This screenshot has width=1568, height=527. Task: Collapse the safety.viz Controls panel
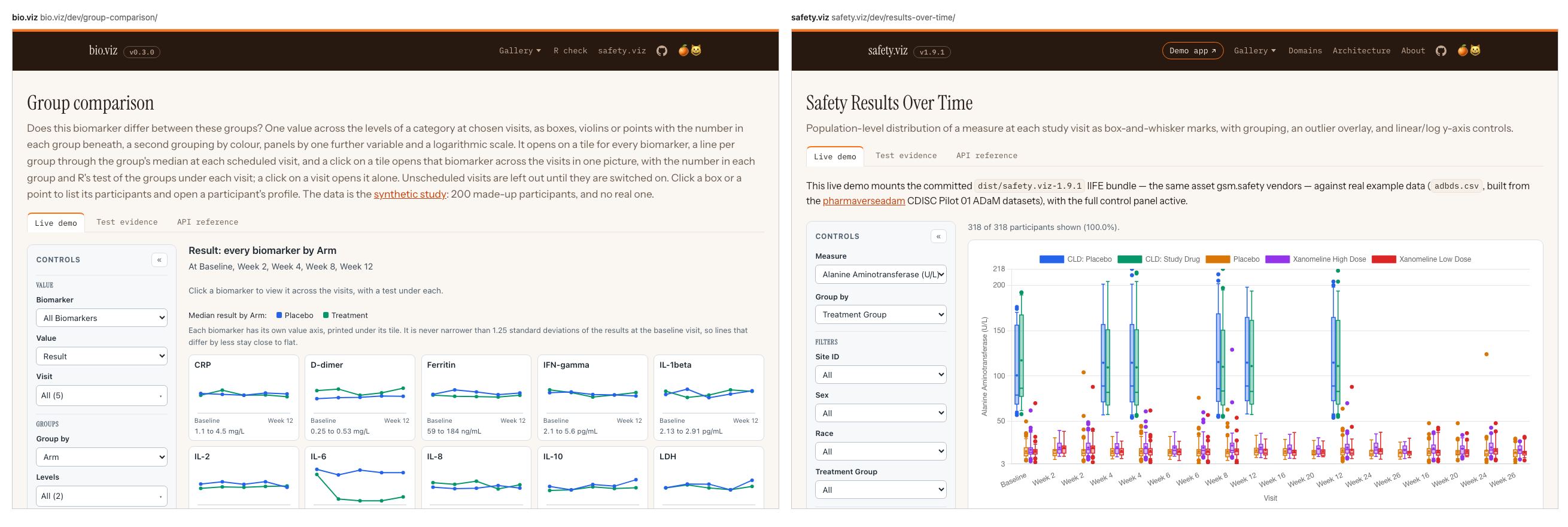click(x=938, y=237)
